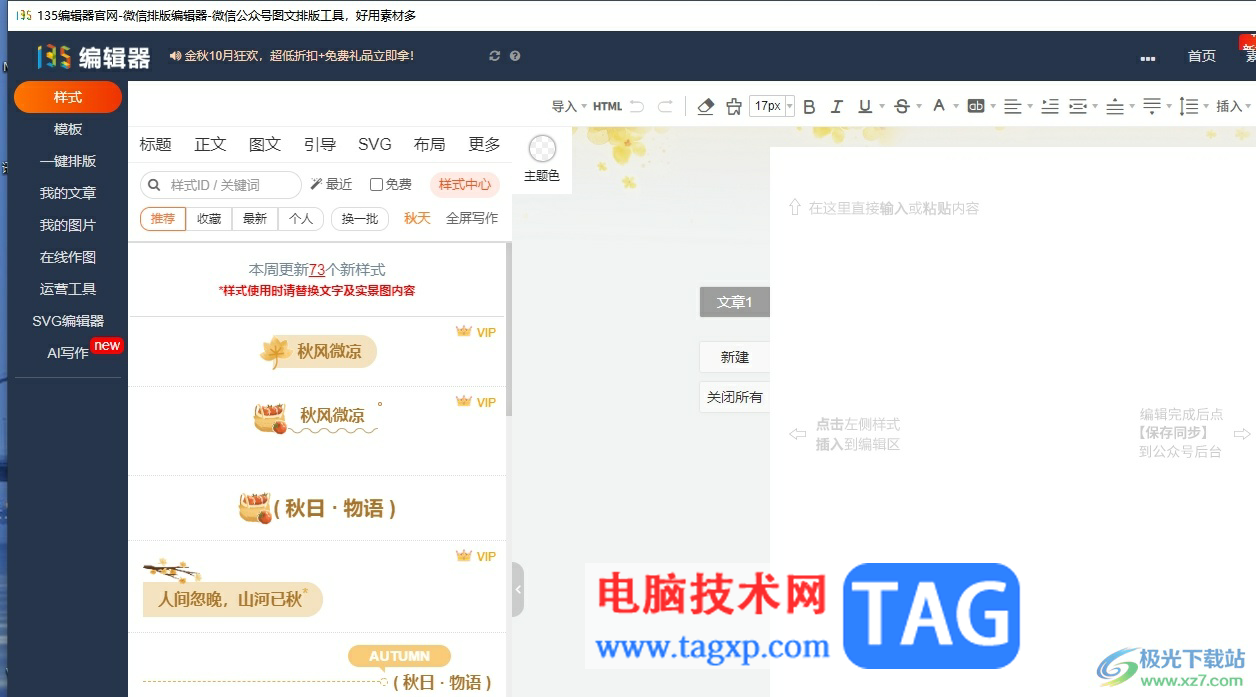Toggle the 免费 free-only checkbox

tap(376, 184)
